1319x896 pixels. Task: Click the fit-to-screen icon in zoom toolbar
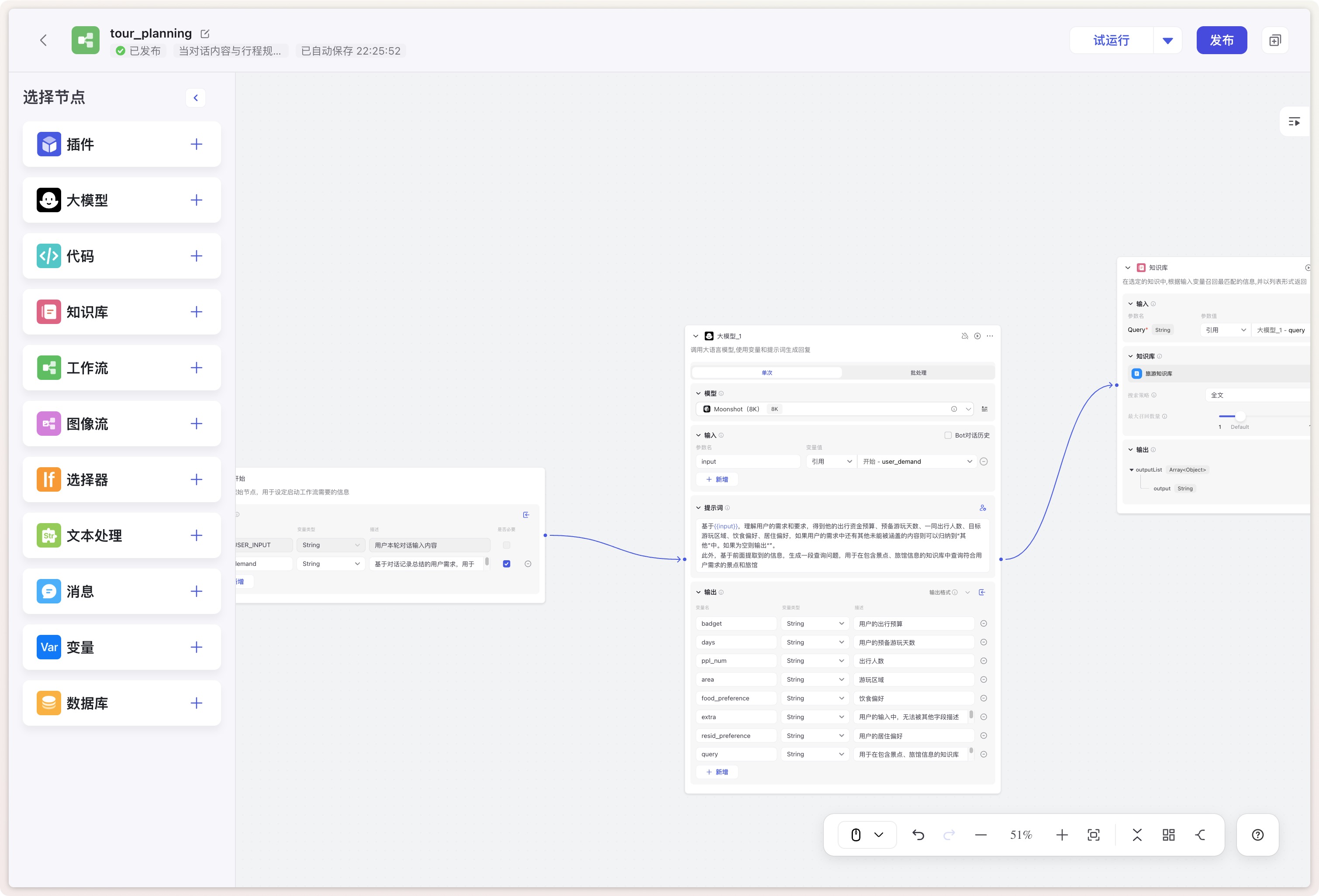tap(1093, 835)
